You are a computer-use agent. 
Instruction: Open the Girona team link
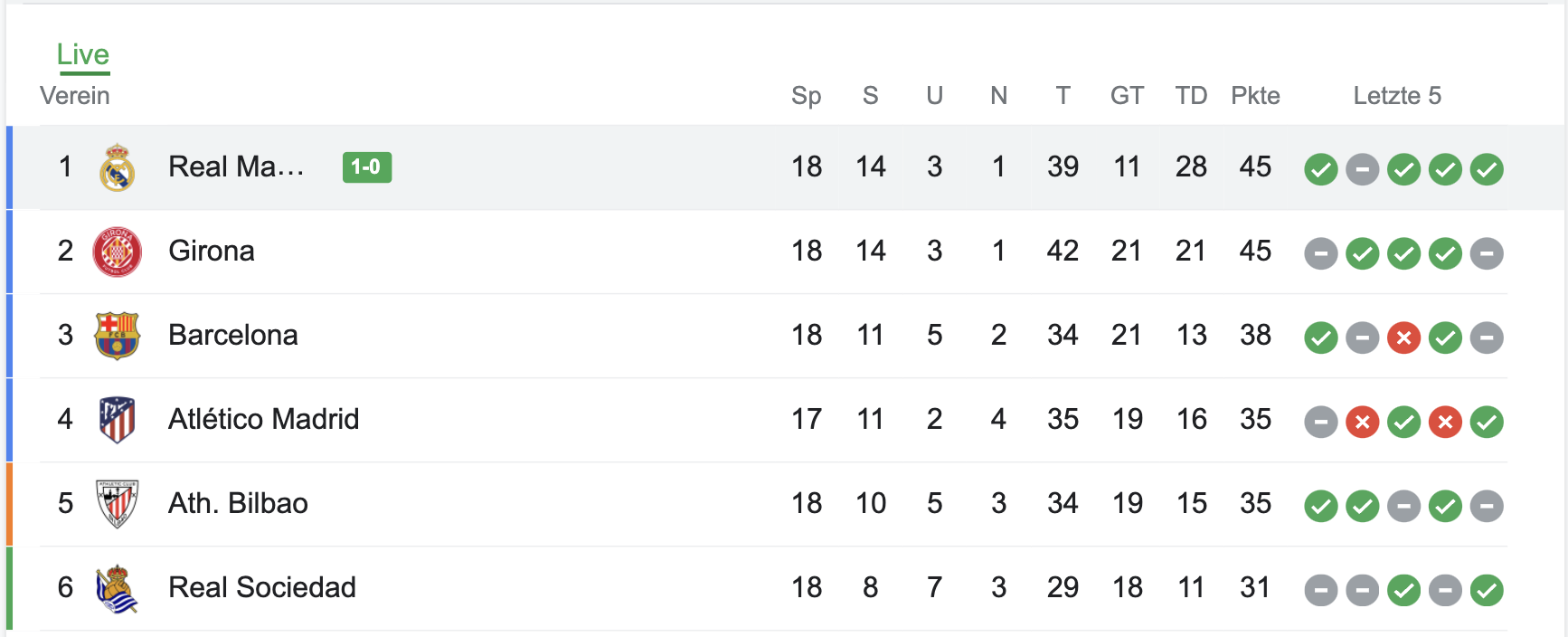[212, 251]
